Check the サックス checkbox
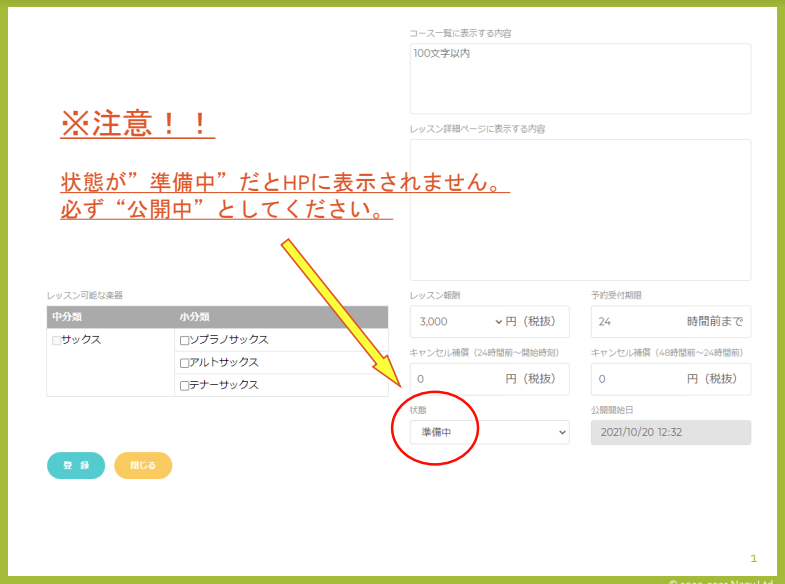Image resolution: width=785 pixels, height=584 pixels. click(x=56, y=341)
